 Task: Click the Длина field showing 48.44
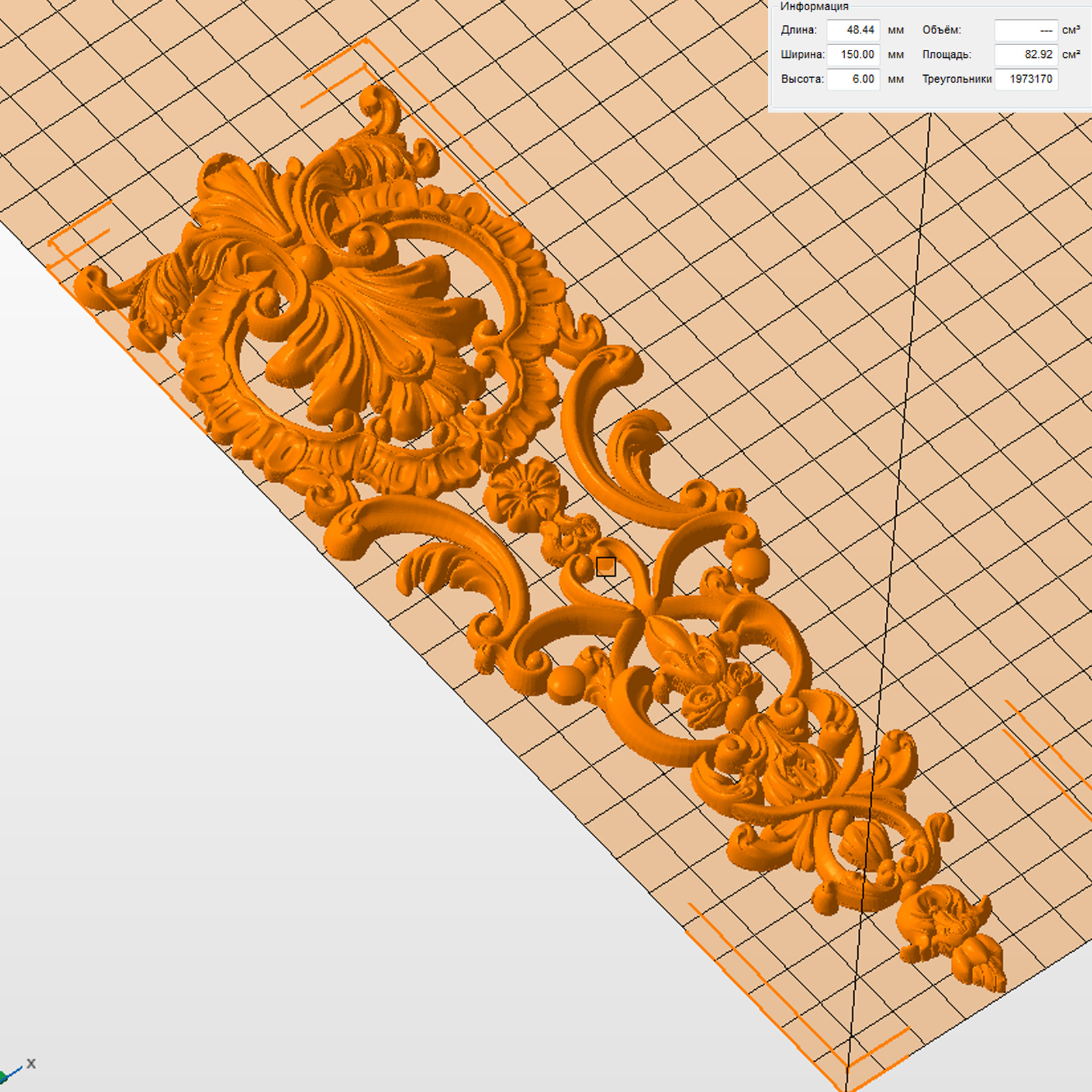click(852, 30)
